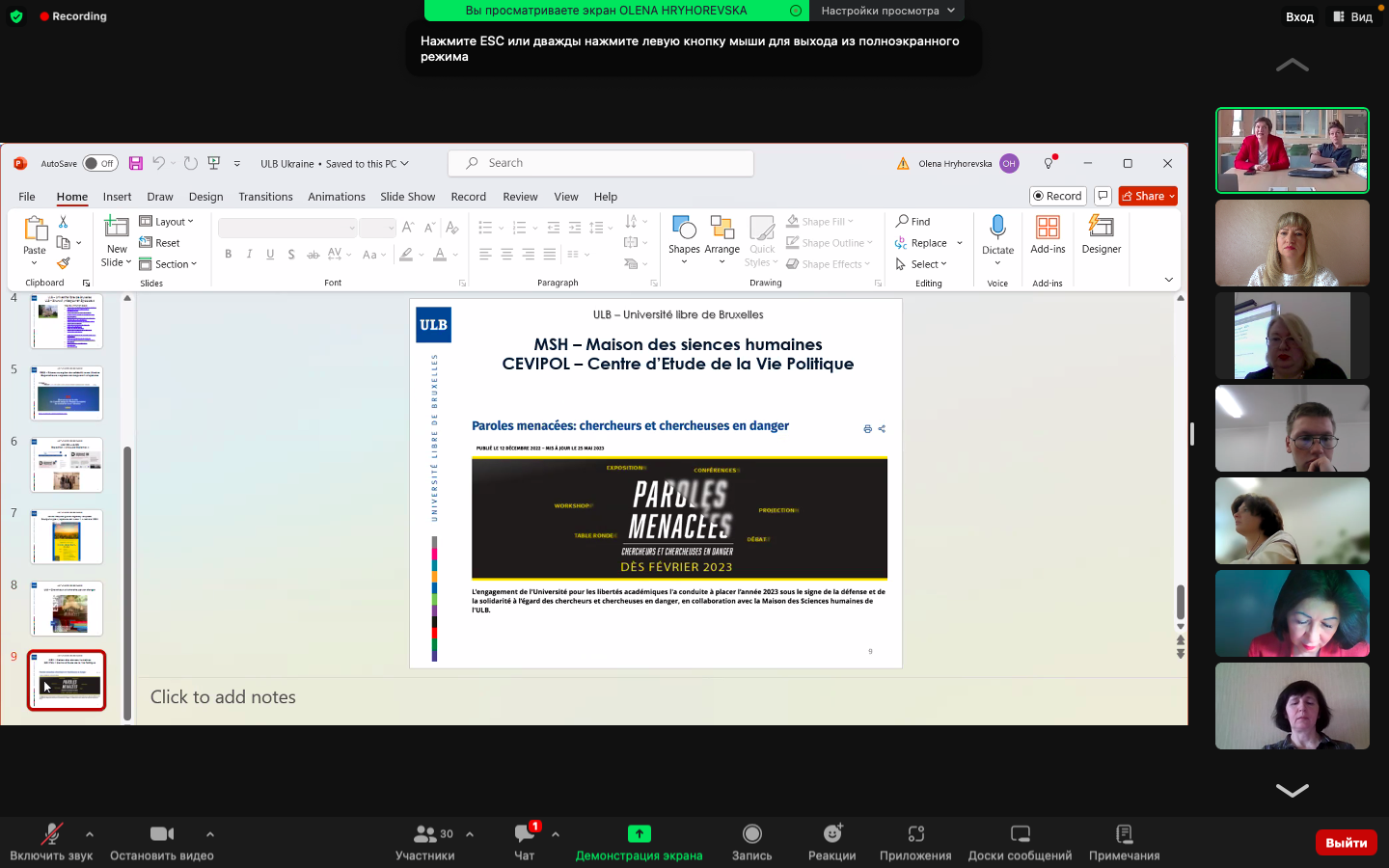Open Zoom chat (Чат)
Image resolution: width=1389 pixels, height=868 pixels.
524,841
